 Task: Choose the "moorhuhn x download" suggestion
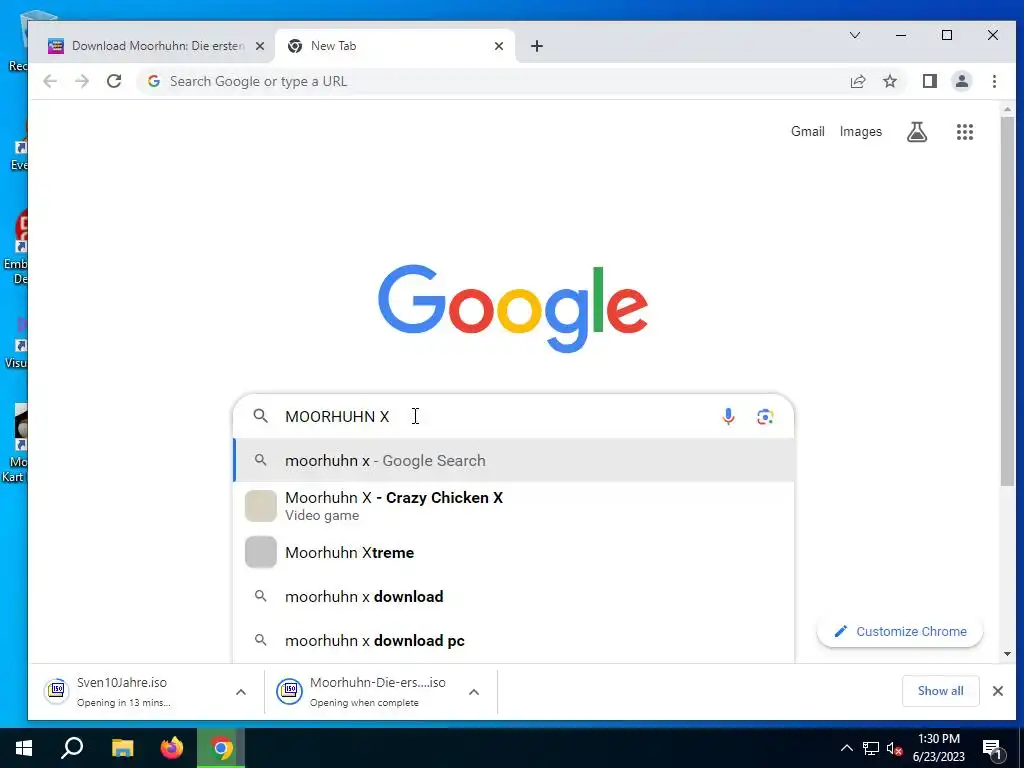click(x=514, y=596)
